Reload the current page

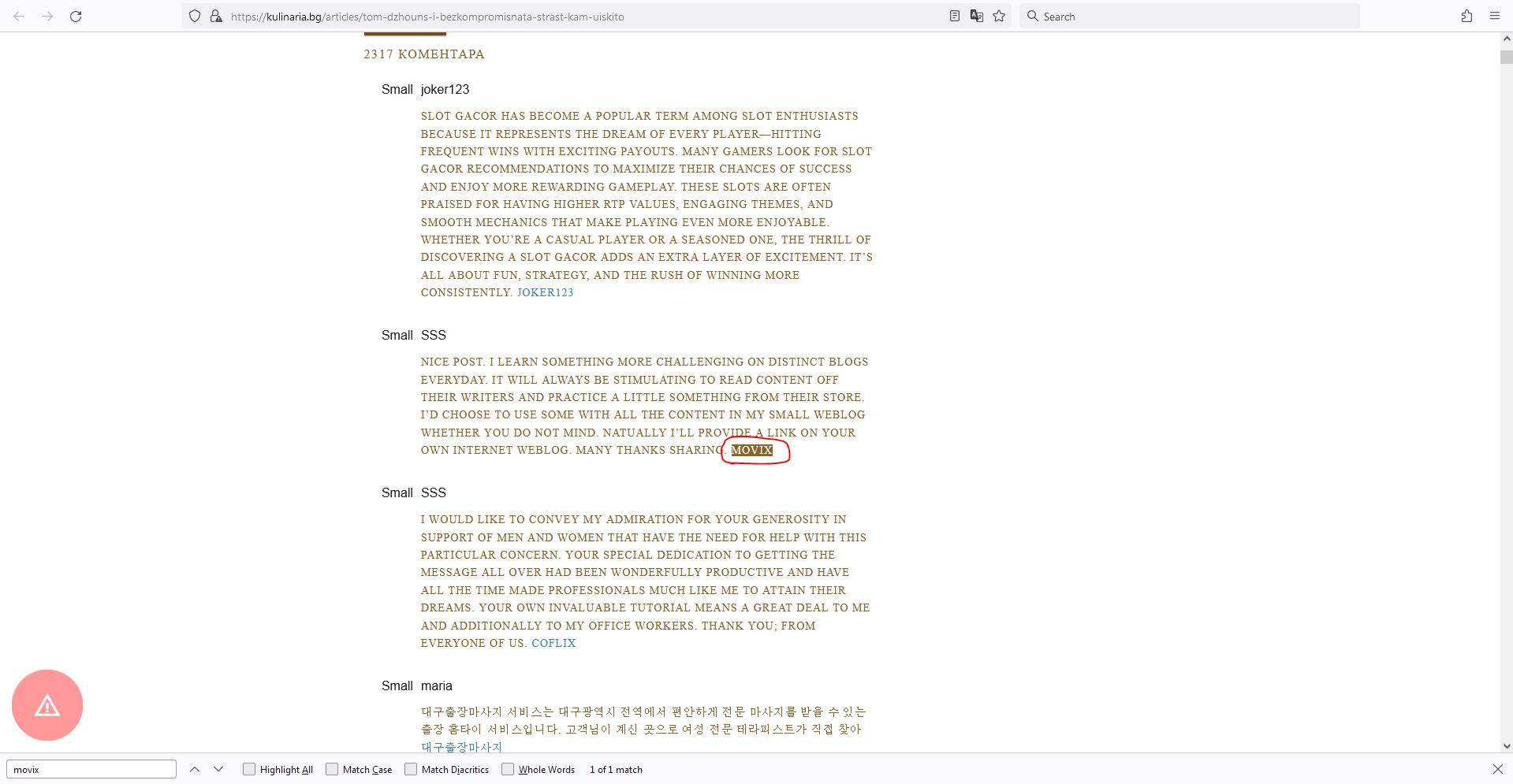(76, 16)
